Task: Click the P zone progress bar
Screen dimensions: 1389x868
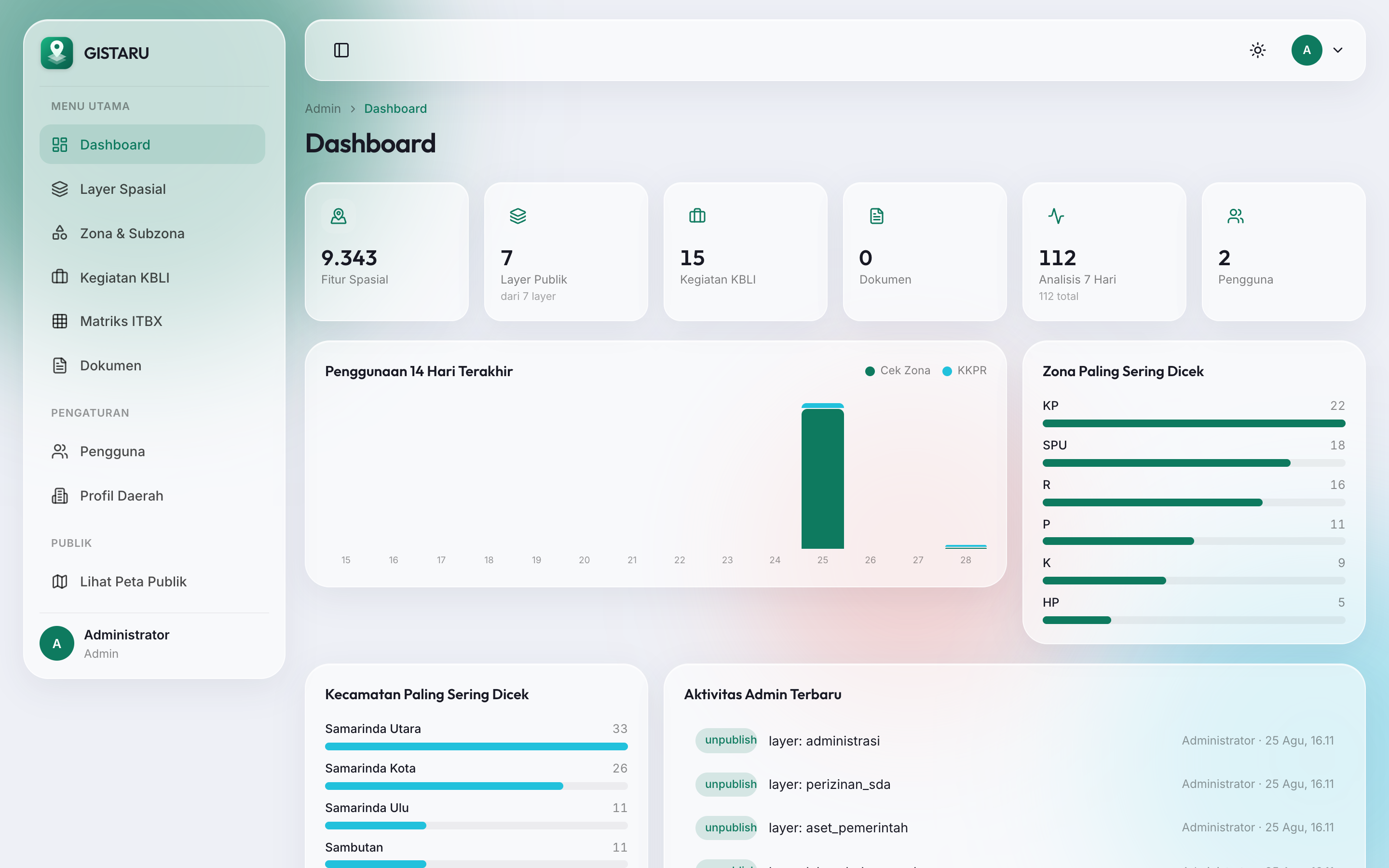Action: click(x=1194, y=541)
